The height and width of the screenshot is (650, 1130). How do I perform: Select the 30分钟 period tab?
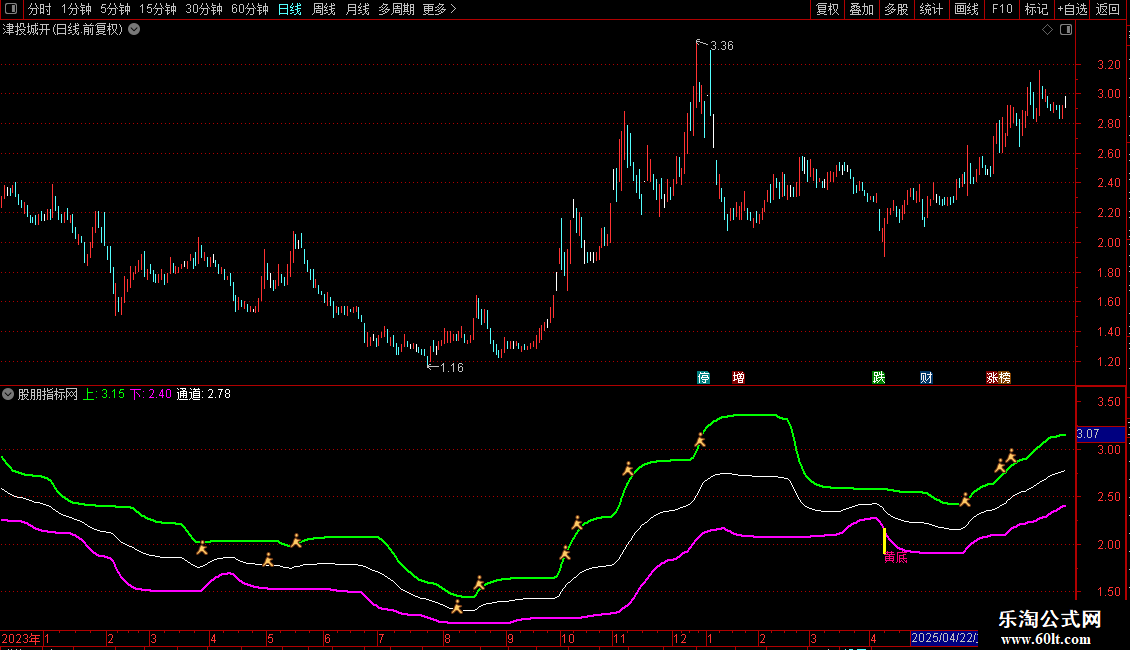(204, 9)
